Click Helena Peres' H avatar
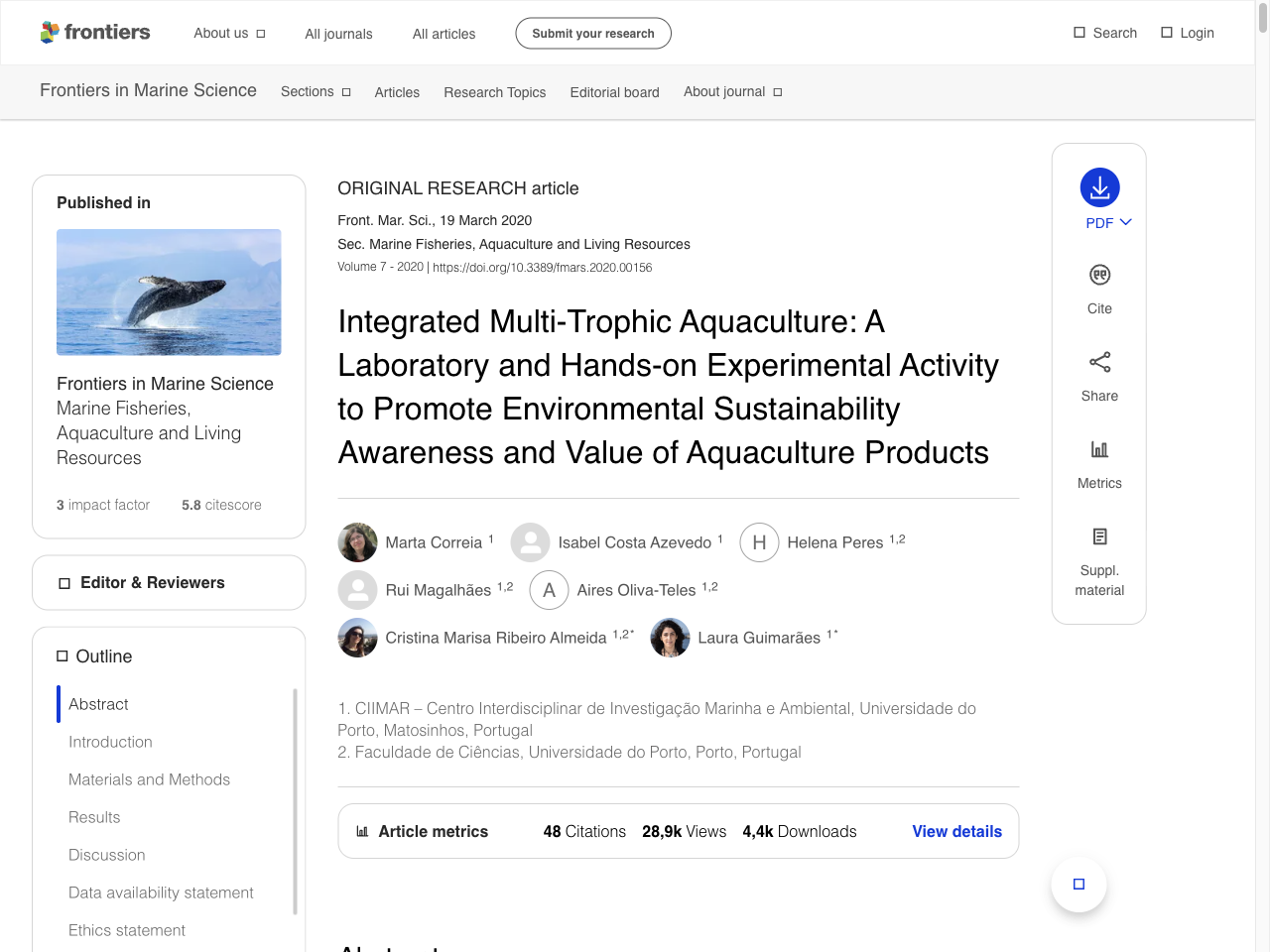Viewport: 1270px width, 952px height. point(759,542)
